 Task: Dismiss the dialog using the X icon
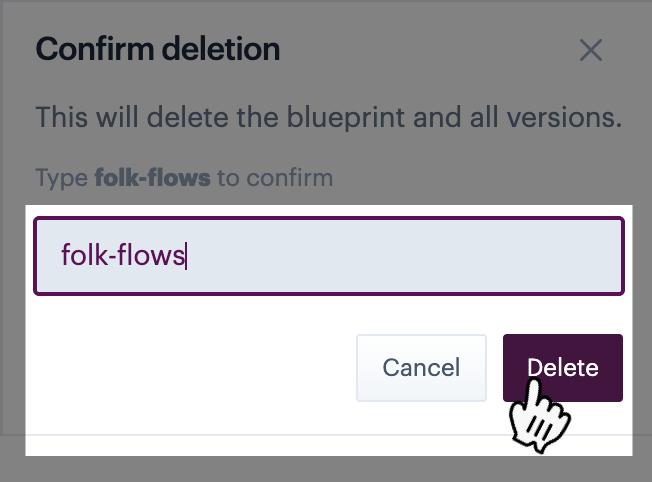tap(591, 50)
